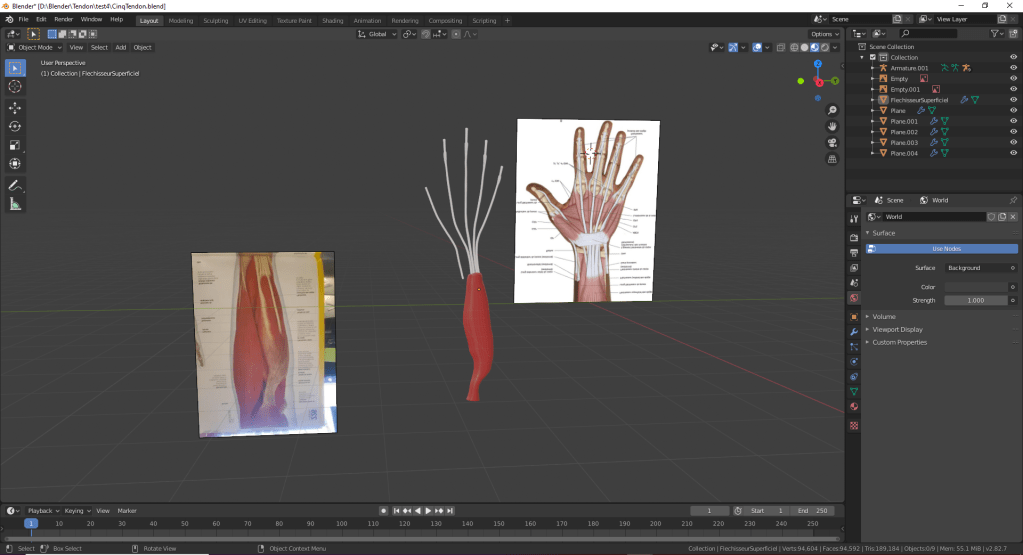Select the Measure tool
The width and height of the screenshot is (1023, 555).
[15, 204]
